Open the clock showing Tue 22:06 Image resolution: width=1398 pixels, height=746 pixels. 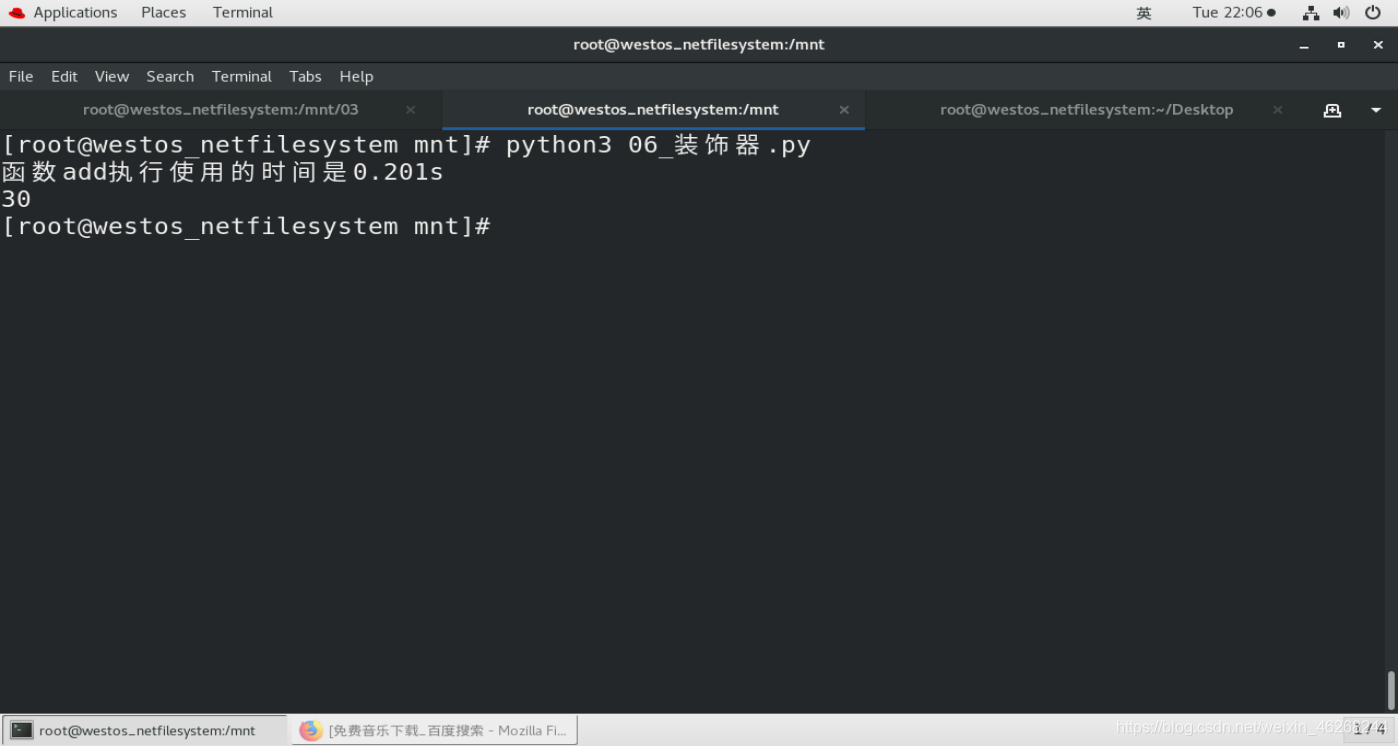coord(1233,12)
